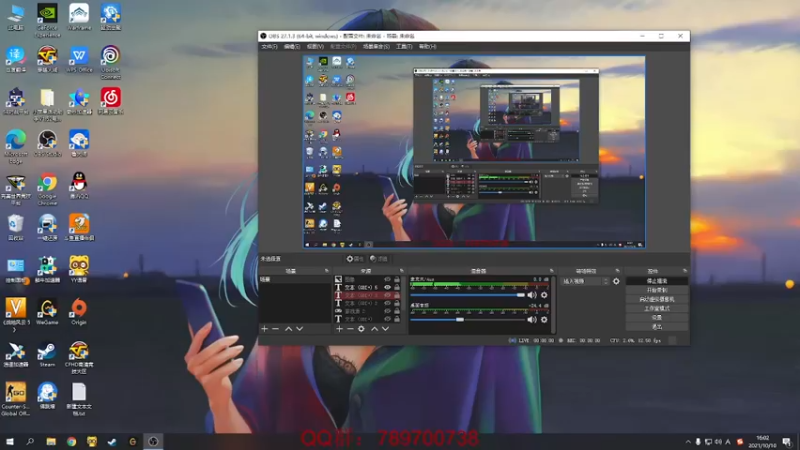Screen dimensions: 800x450
Task: Pop out the controls dock with its header icon
Action: 685,271
